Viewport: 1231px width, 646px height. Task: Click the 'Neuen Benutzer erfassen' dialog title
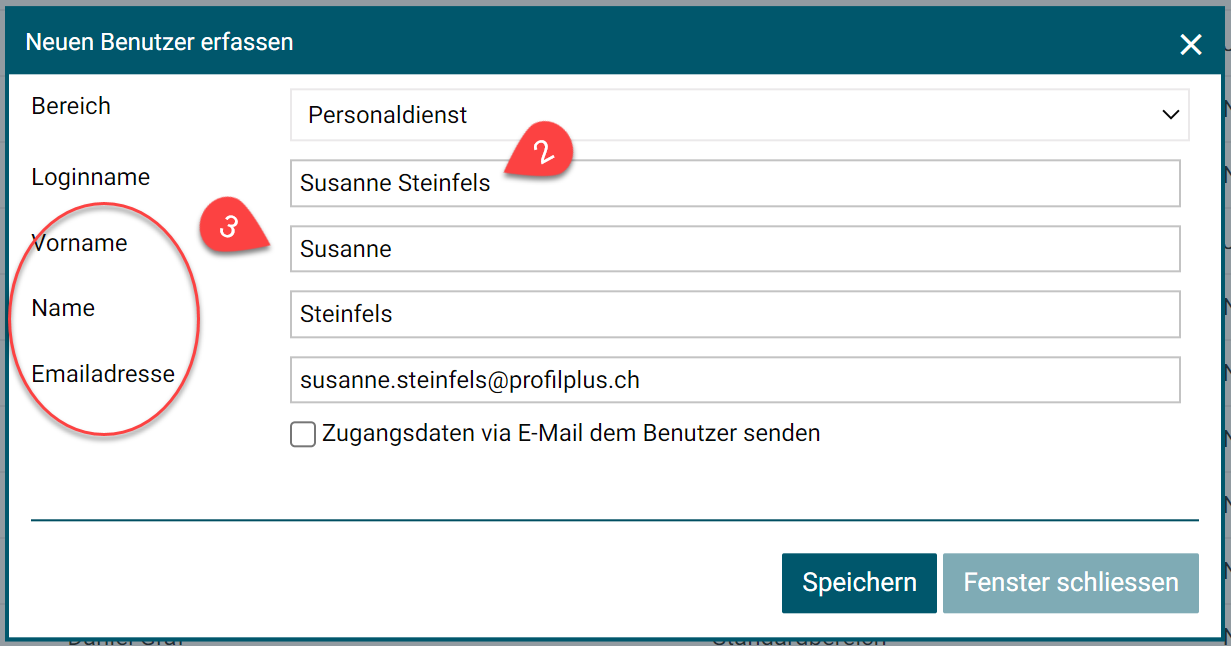(x=159, y=42)
